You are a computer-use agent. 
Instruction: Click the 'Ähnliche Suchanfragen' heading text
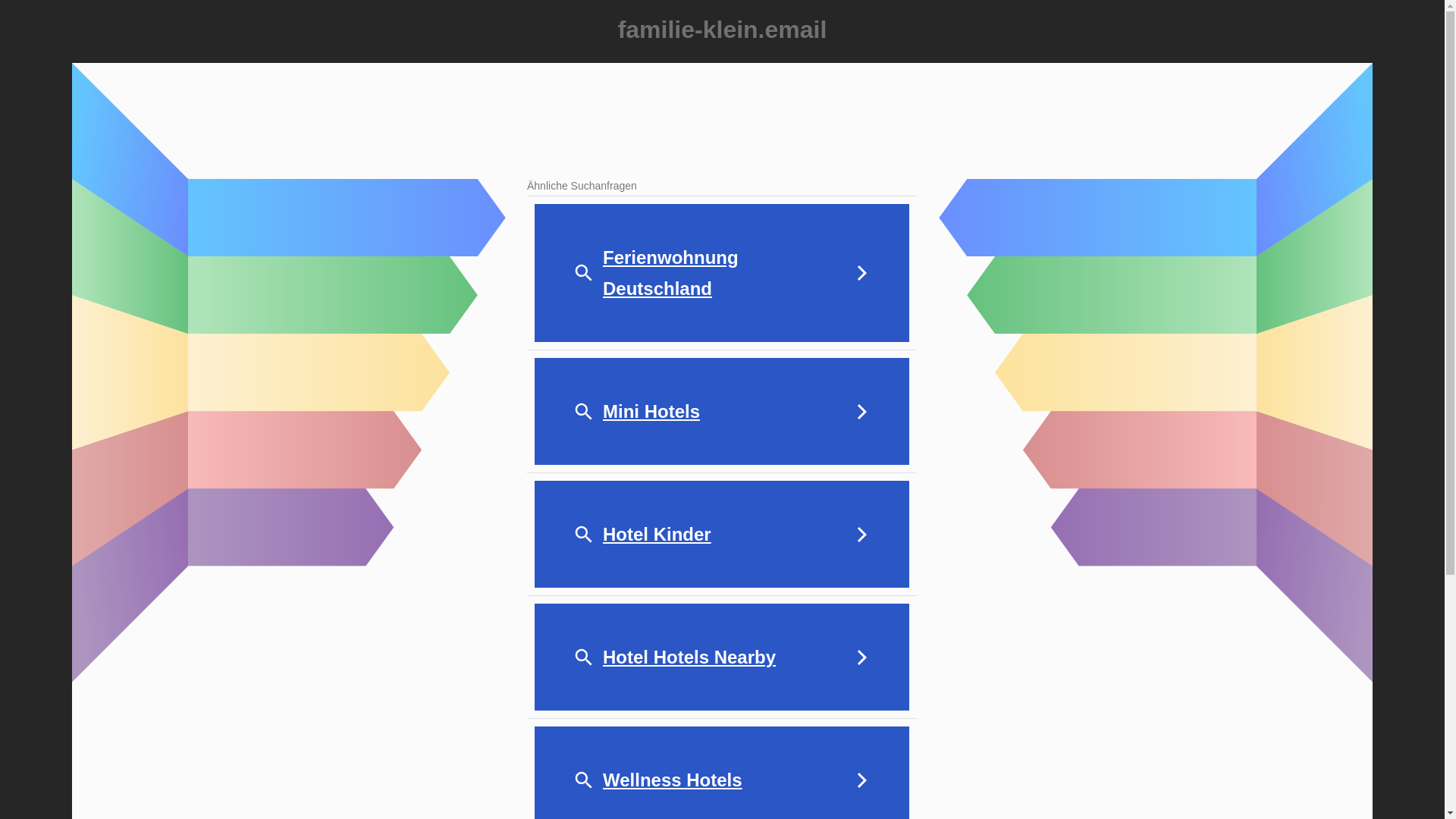pos(582,186)
